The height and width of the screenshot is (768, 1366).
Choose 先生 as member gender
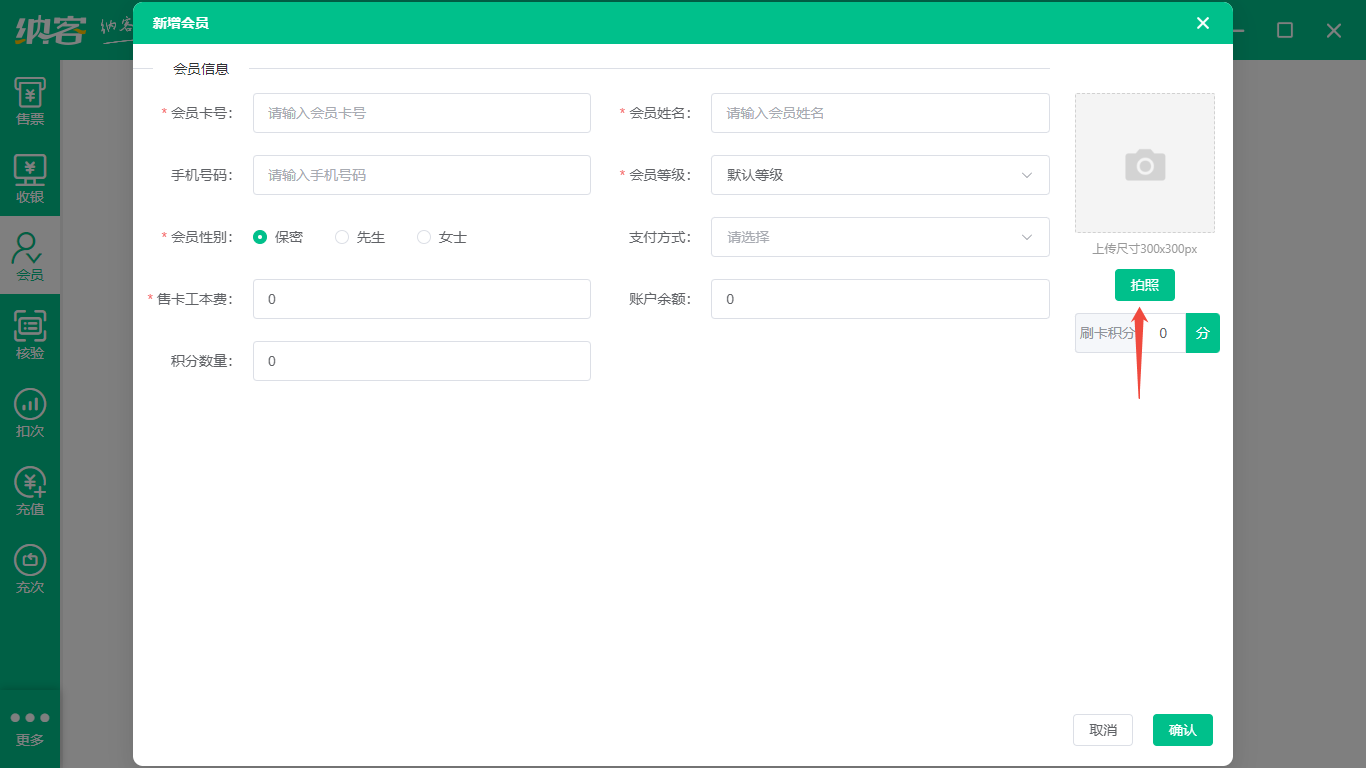342,237
